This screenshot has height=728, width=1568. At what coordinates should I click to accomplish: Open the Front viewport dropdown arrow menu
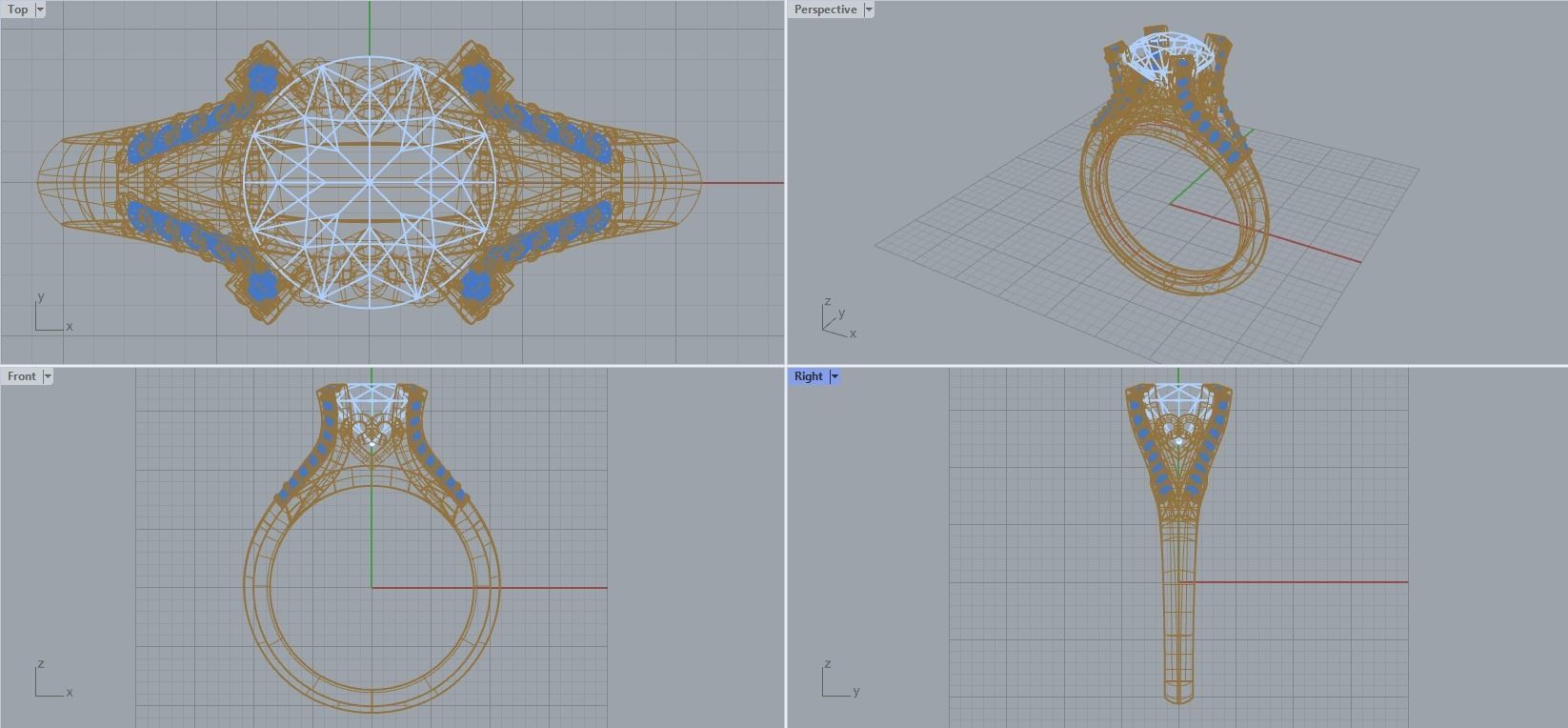[48, 376]
